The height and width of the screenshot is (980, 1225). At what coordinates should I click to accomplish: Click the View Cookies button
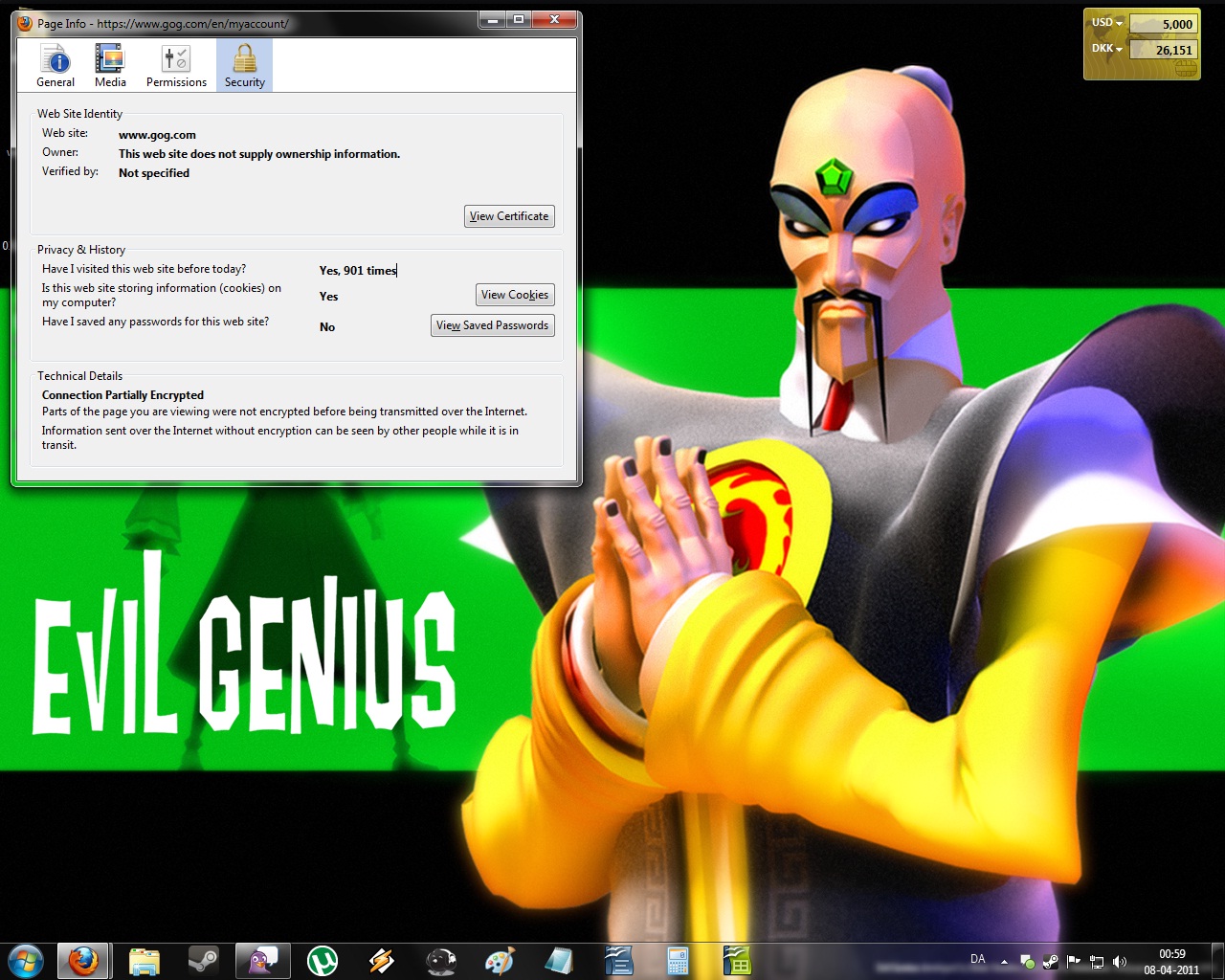pyautogui.click(x=515, y=295)
